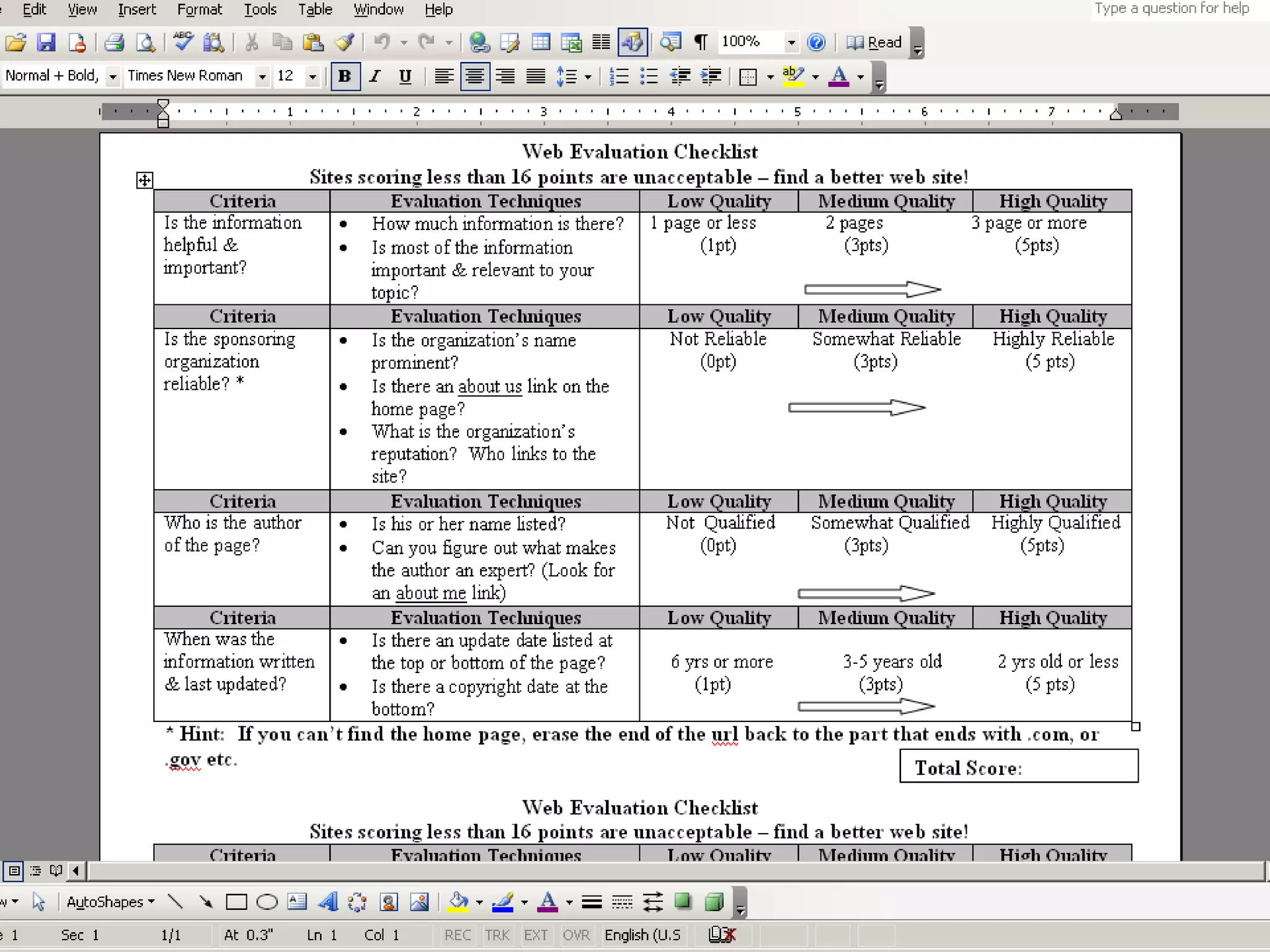Toggle Bold formatting off
Image resolution: width=1270 pixels, height=952 pixels.
pyautogui.click(x=345, y=76)
